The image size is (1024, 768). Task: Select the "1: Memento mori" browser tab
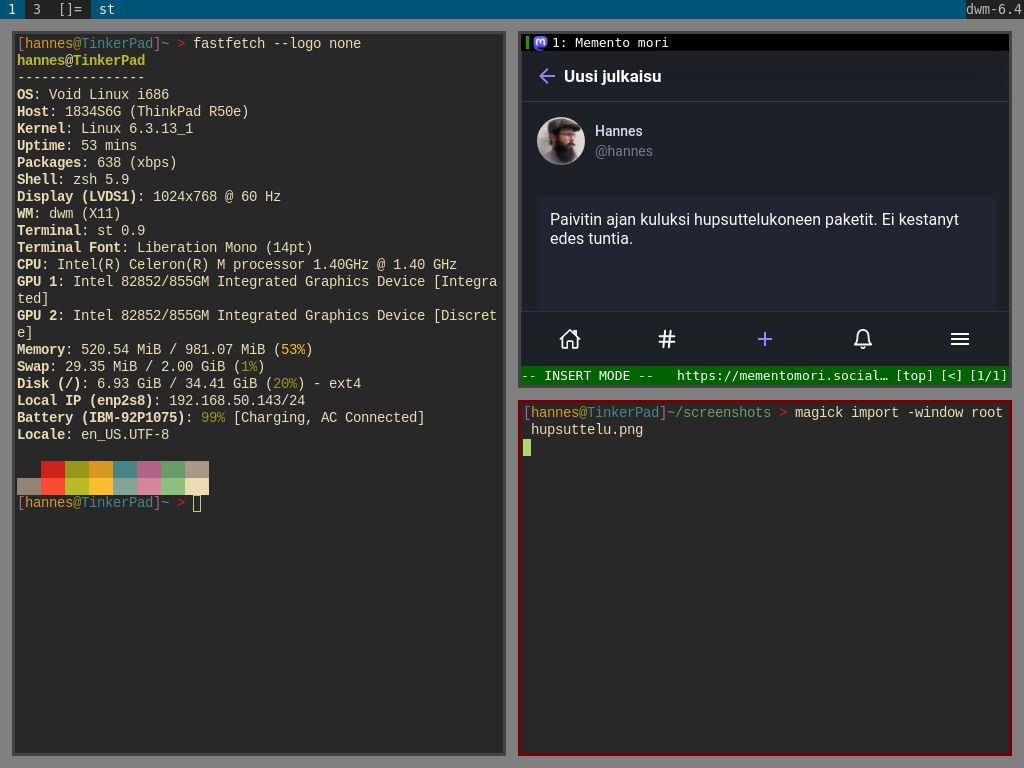tap(610, 43)
